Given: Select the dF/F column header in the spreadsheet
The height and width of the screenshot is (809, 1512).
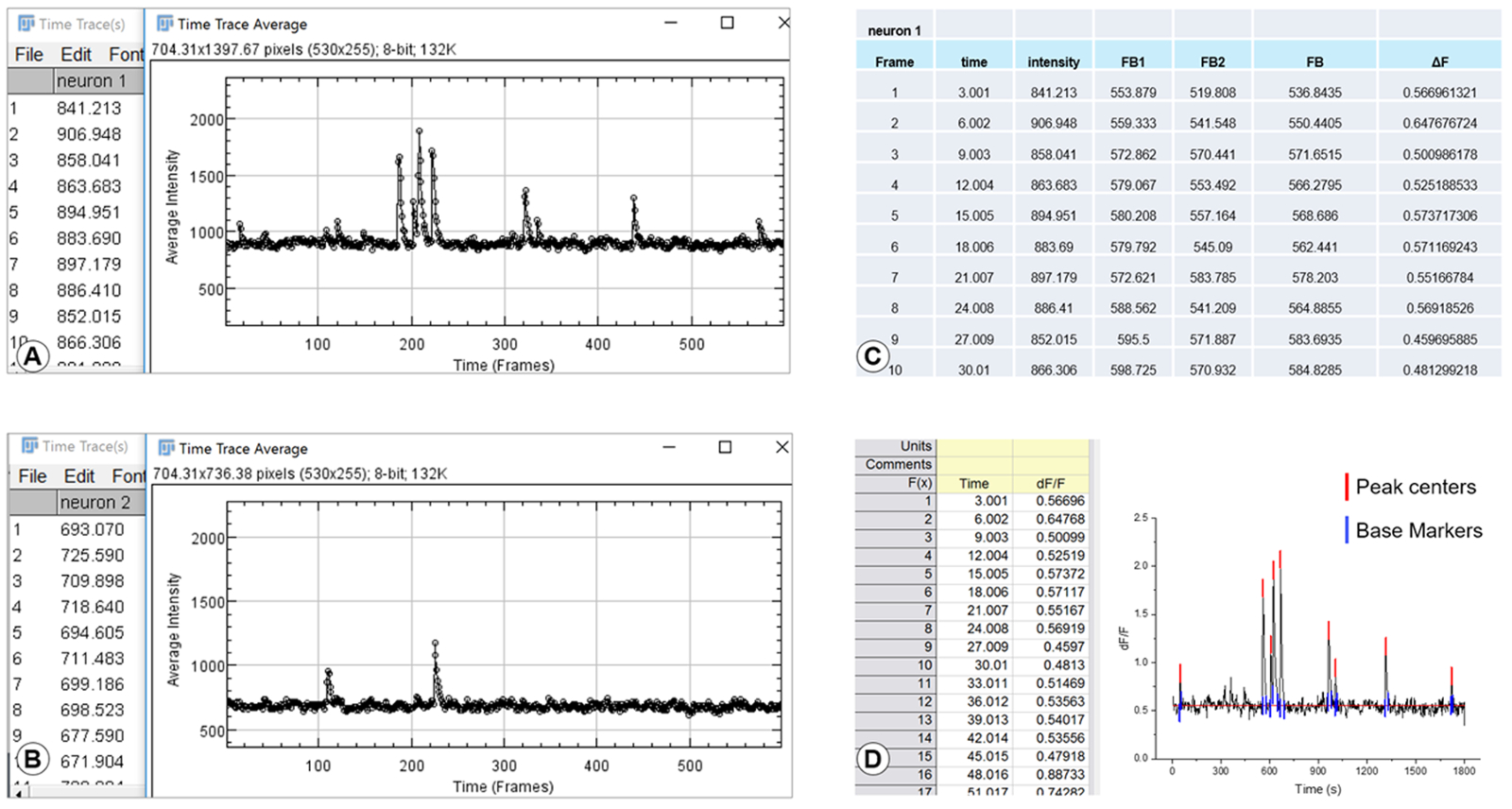Looking at the screenshot, I should [1050, 483].
